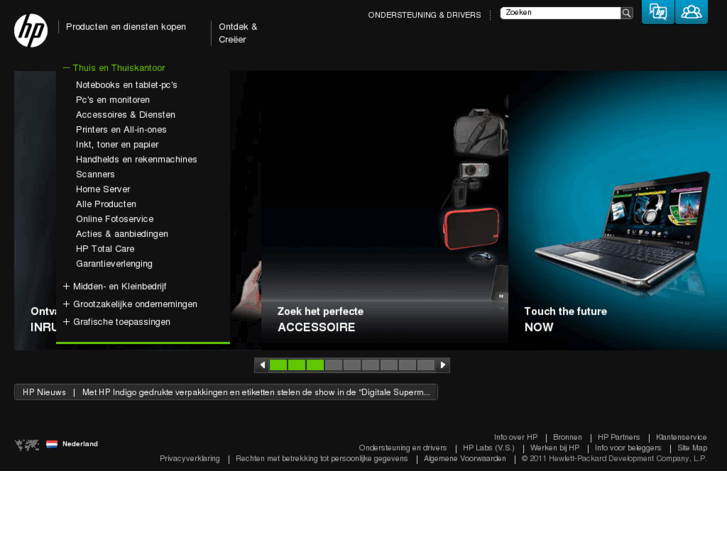
Task: Select third green carousel segment
Action: pyautogui.click(x=315, y=365)
